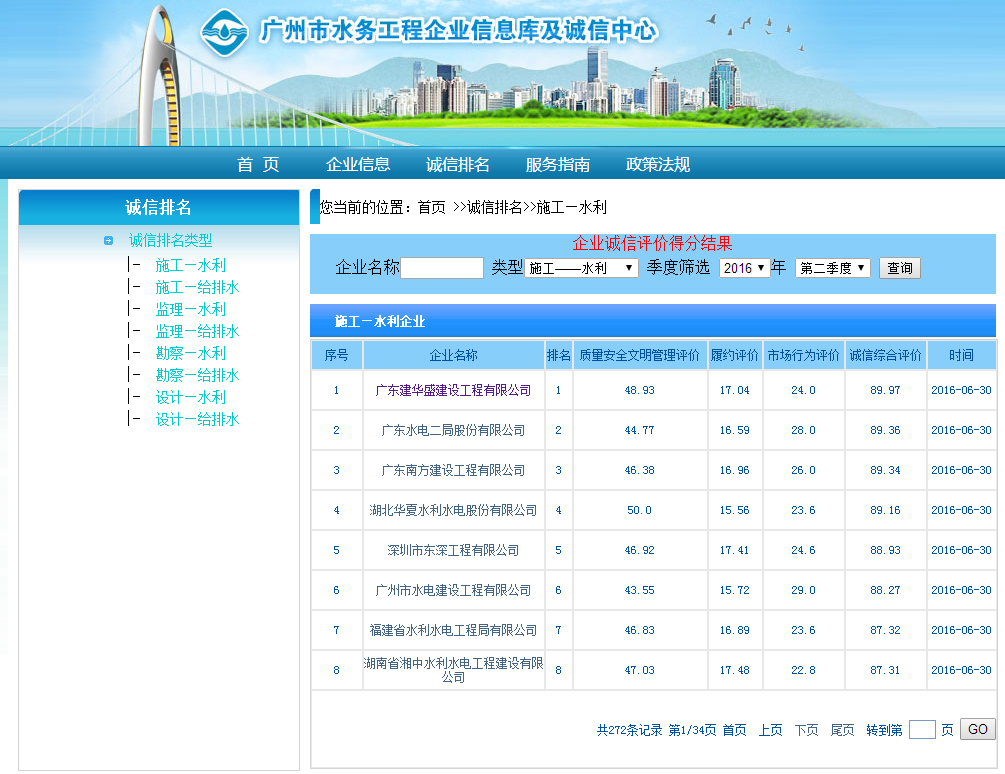Open 广东建华盛建设工程有限公司 company link
Screen dimensions: 1005x774
tap(453, 390)
